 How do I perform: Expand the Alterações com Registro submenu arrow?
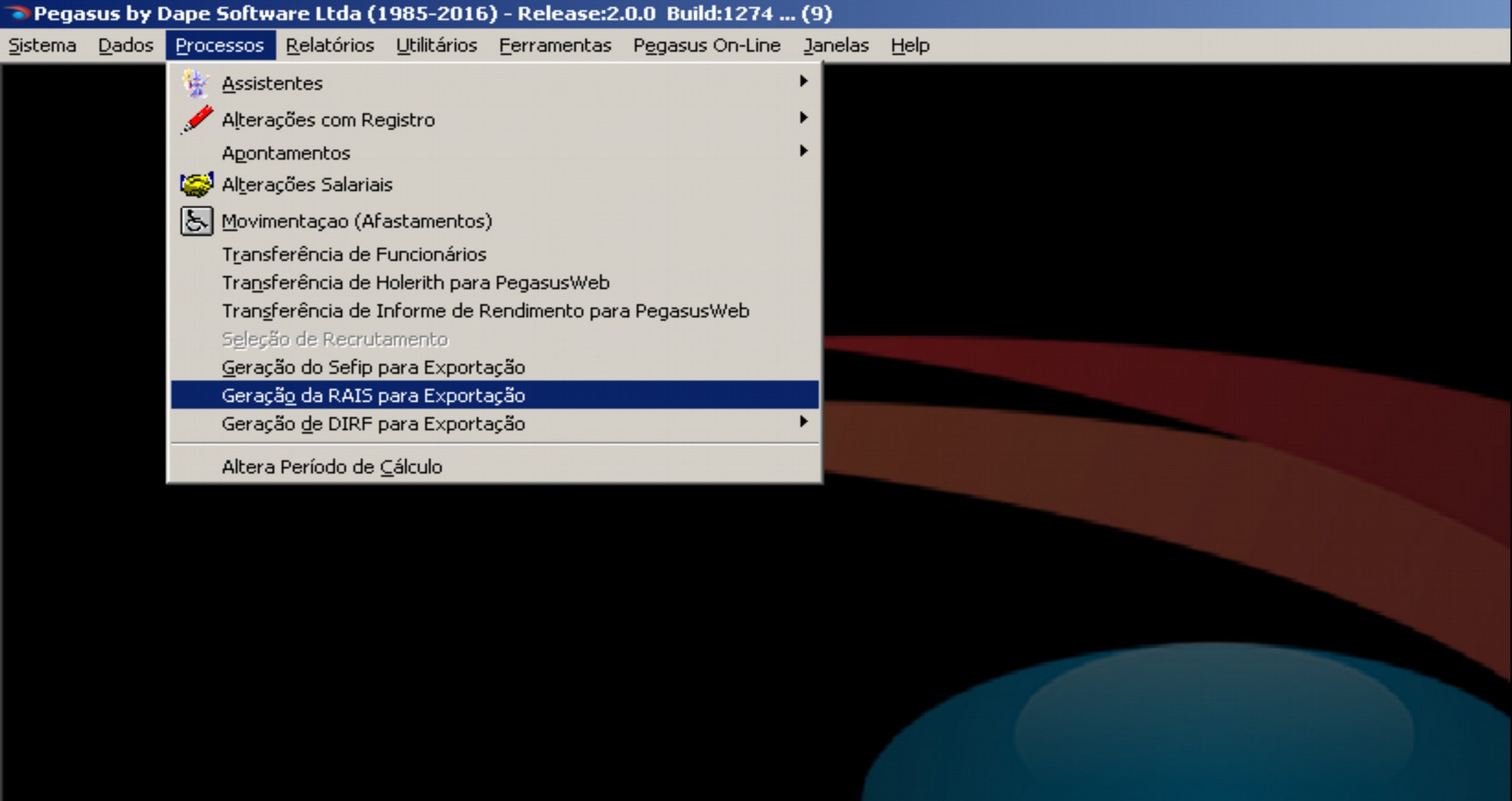pyautogui.click(x=803, y=118)
